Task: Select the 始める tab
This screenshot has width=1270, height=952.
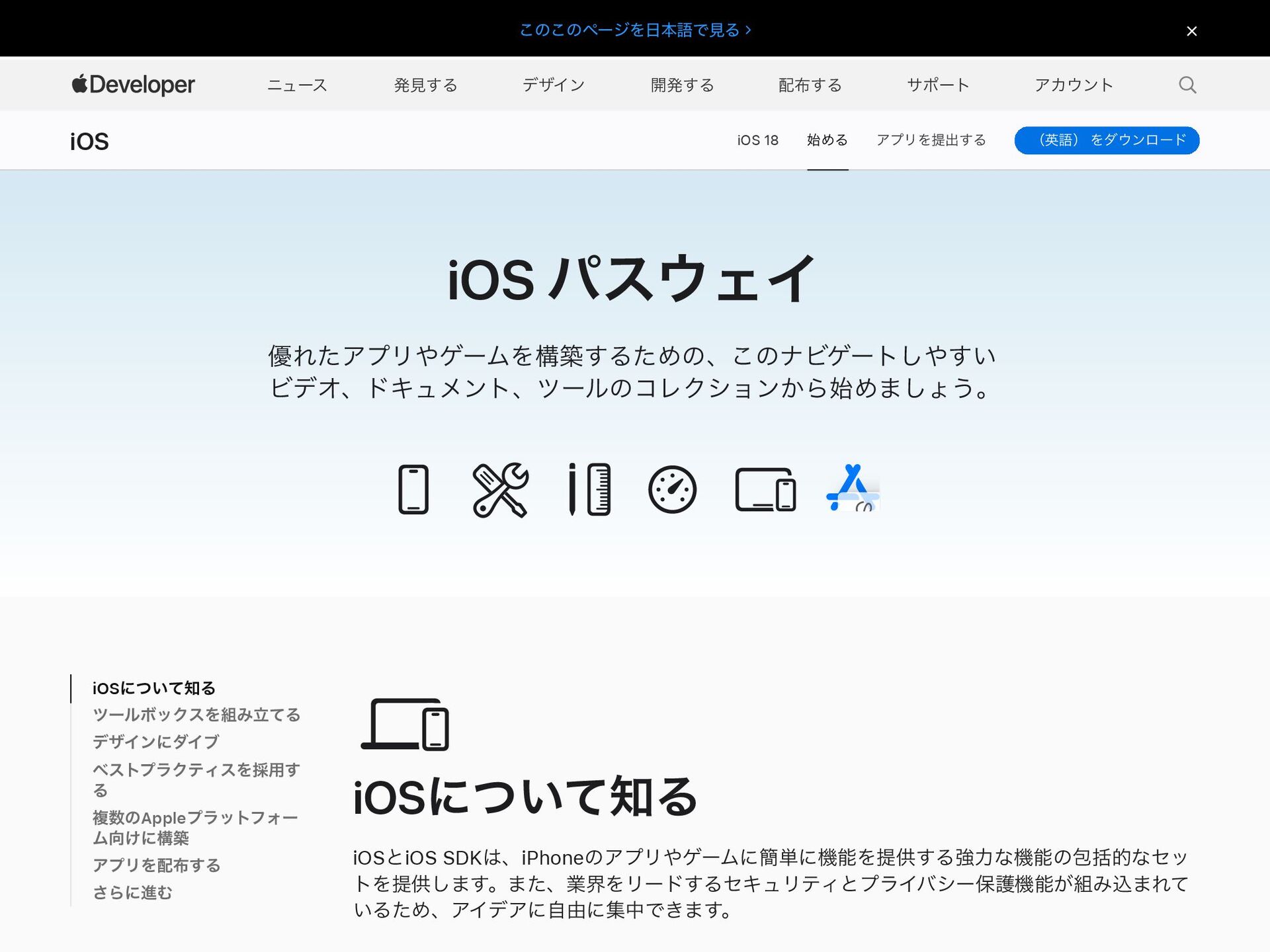Action: tap(827, 140)
